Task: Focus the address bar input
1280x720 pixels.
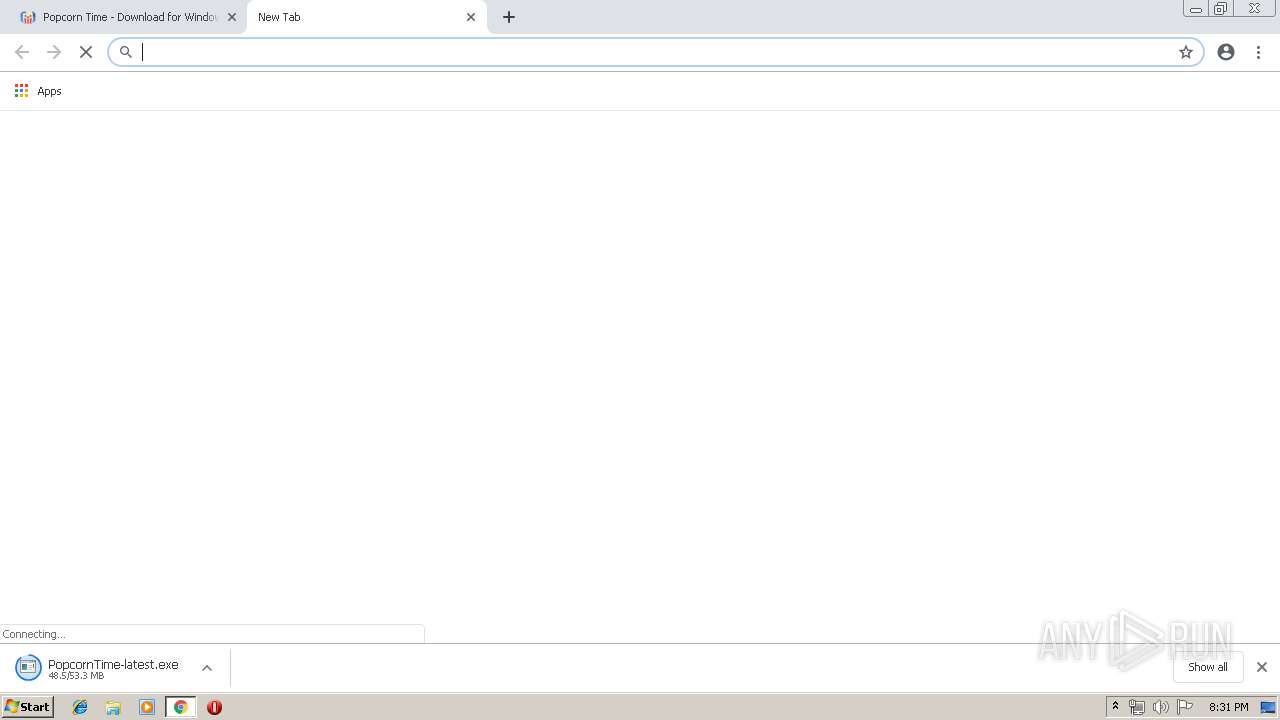Action: (655, 52)
